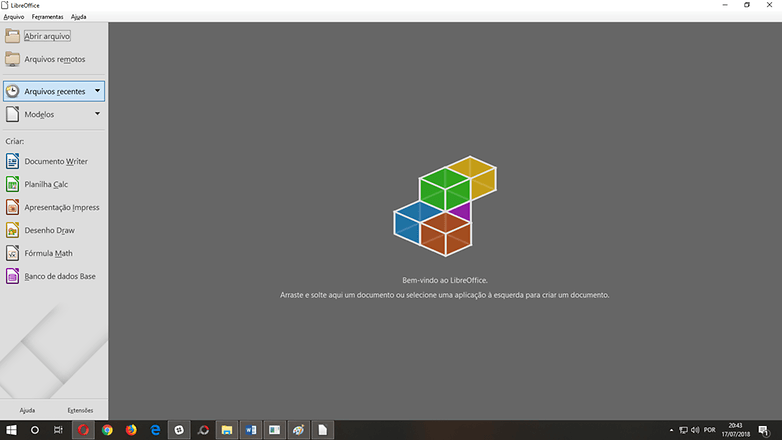The image size is (782, 440).
Task: Launch Firefox from the taskbar
Action: [x=131, y=430]
